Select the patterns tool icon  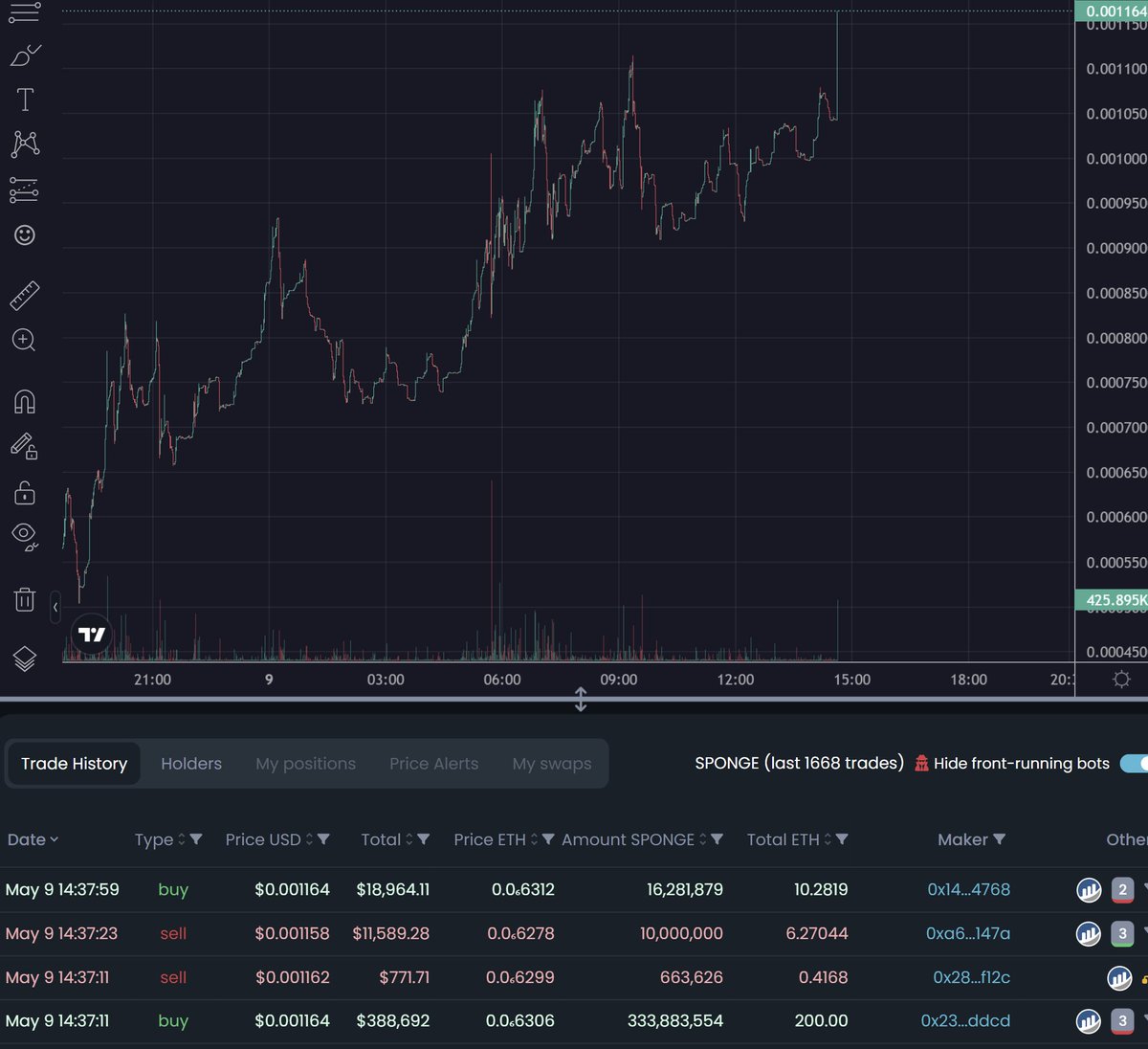tap(25, 145)
